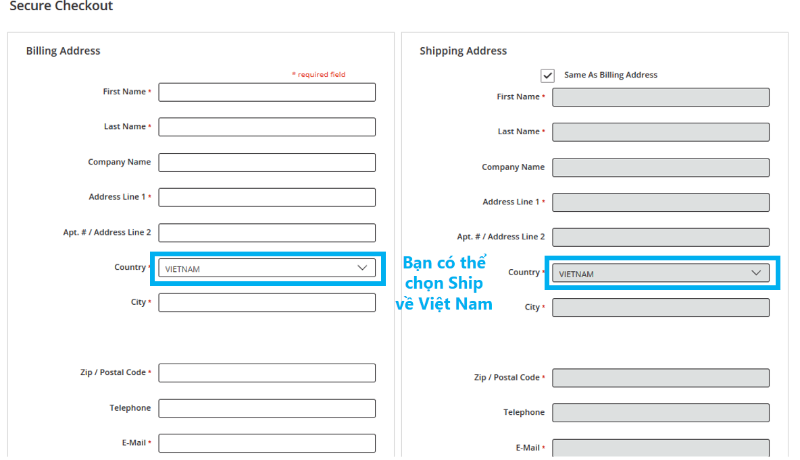Click the billing City input box
Screen dimensions: 800x460
267,302
